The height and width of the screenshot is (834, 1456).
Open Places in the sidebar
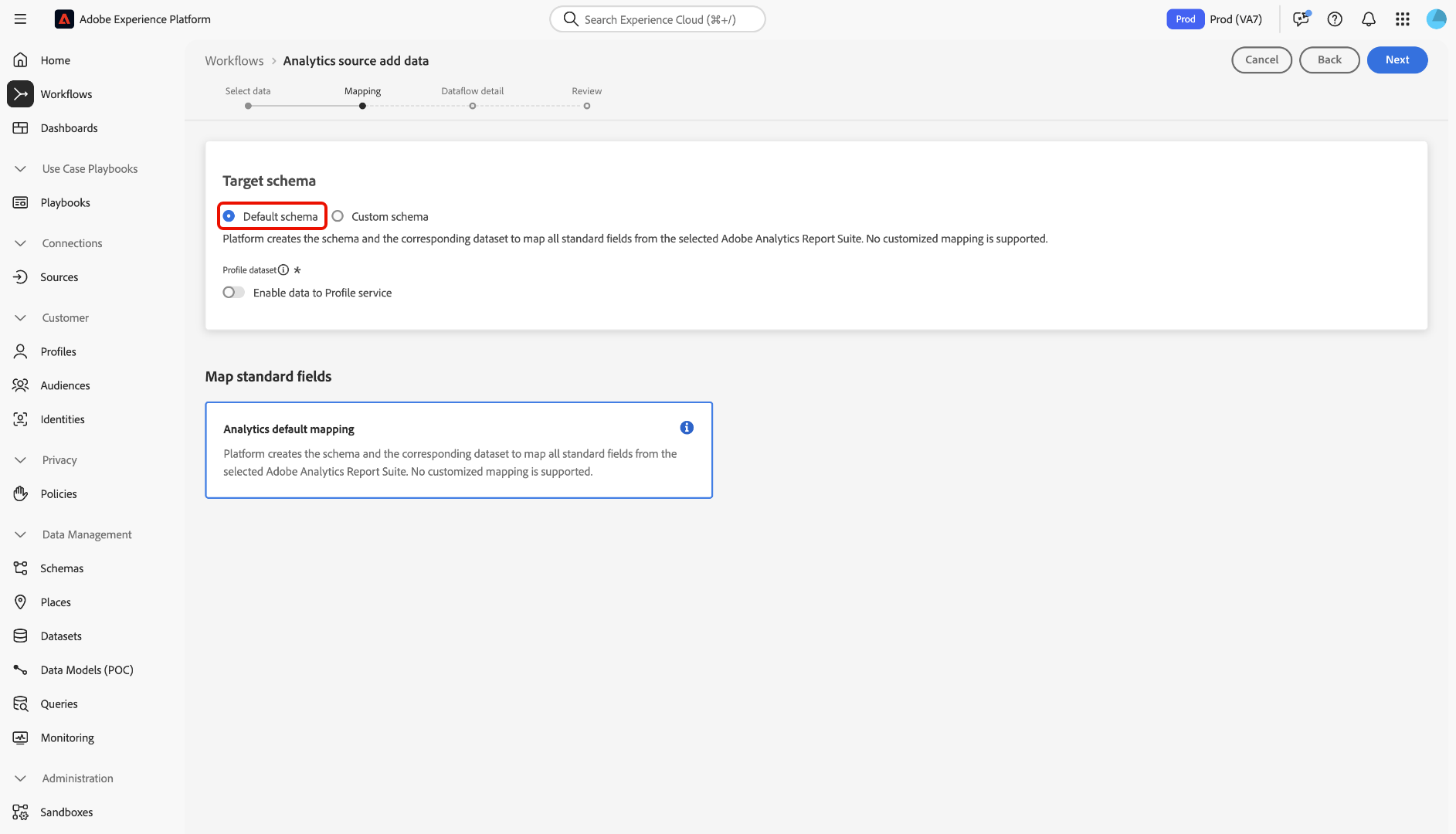(56, 602)
